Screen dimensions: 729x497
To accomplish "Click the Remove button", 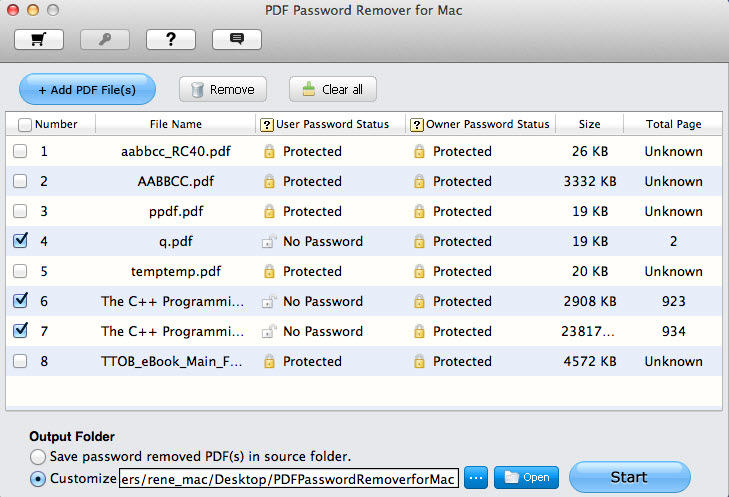I will [x=223, y=89].
